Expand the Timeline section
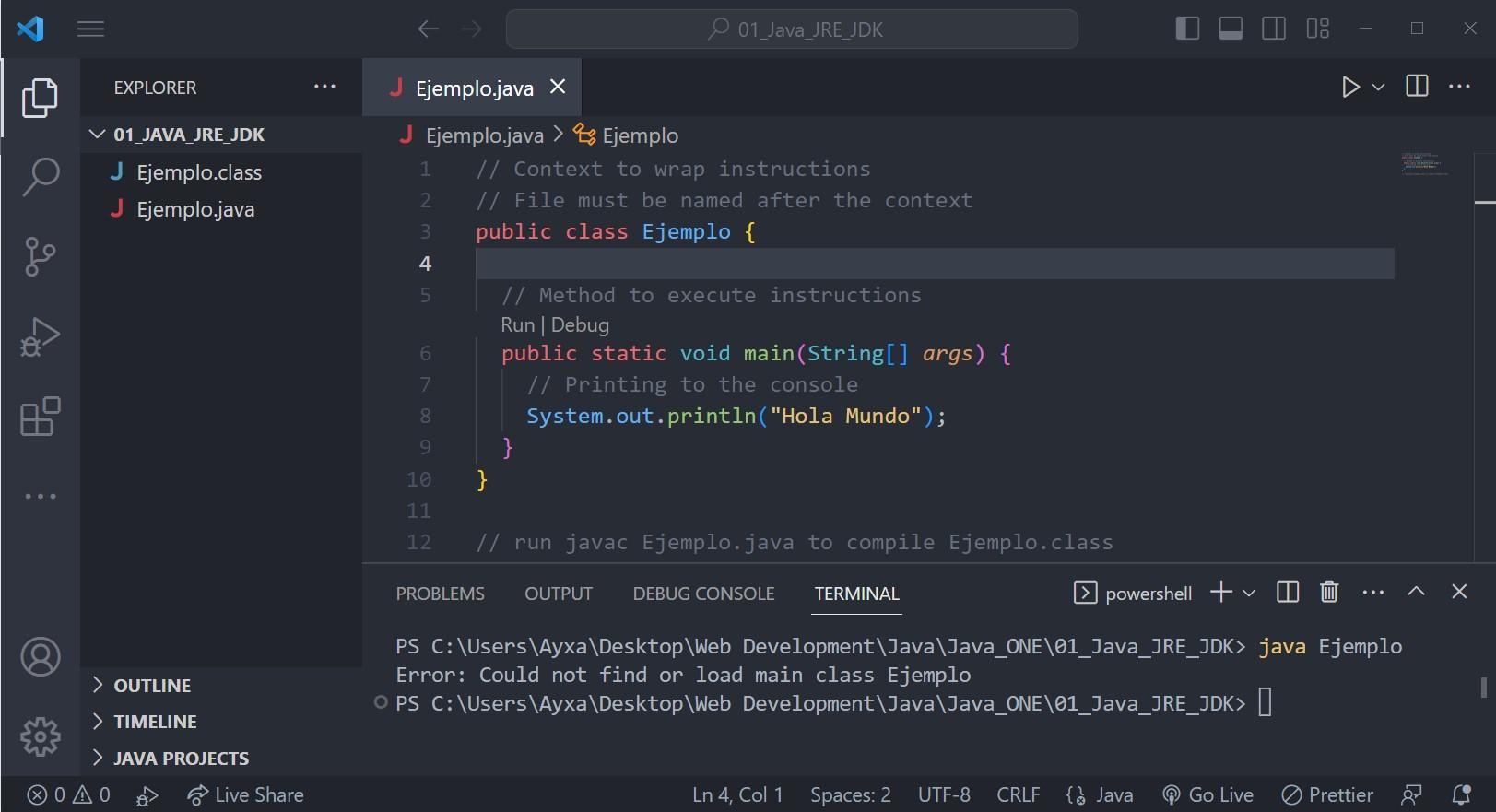 221,722
